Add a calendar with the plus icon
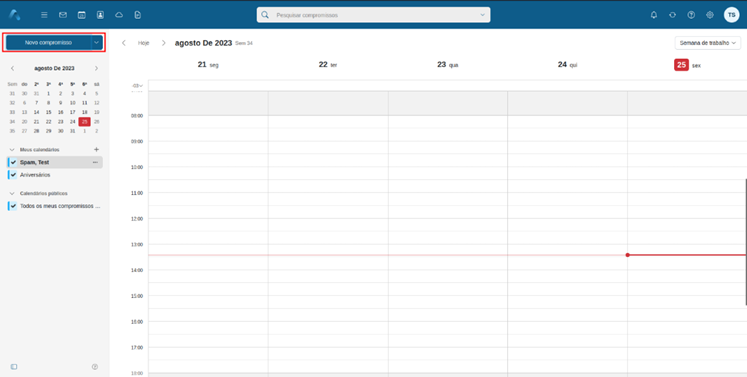The width and height of the screenshot is (747, 377). pos(96,149)
